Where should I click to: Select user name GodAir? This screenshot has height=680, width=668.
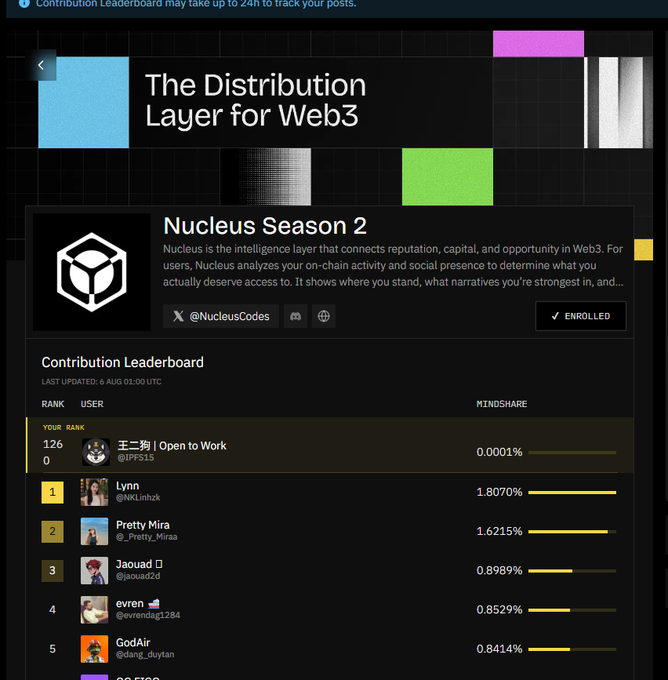pos(133,642)
